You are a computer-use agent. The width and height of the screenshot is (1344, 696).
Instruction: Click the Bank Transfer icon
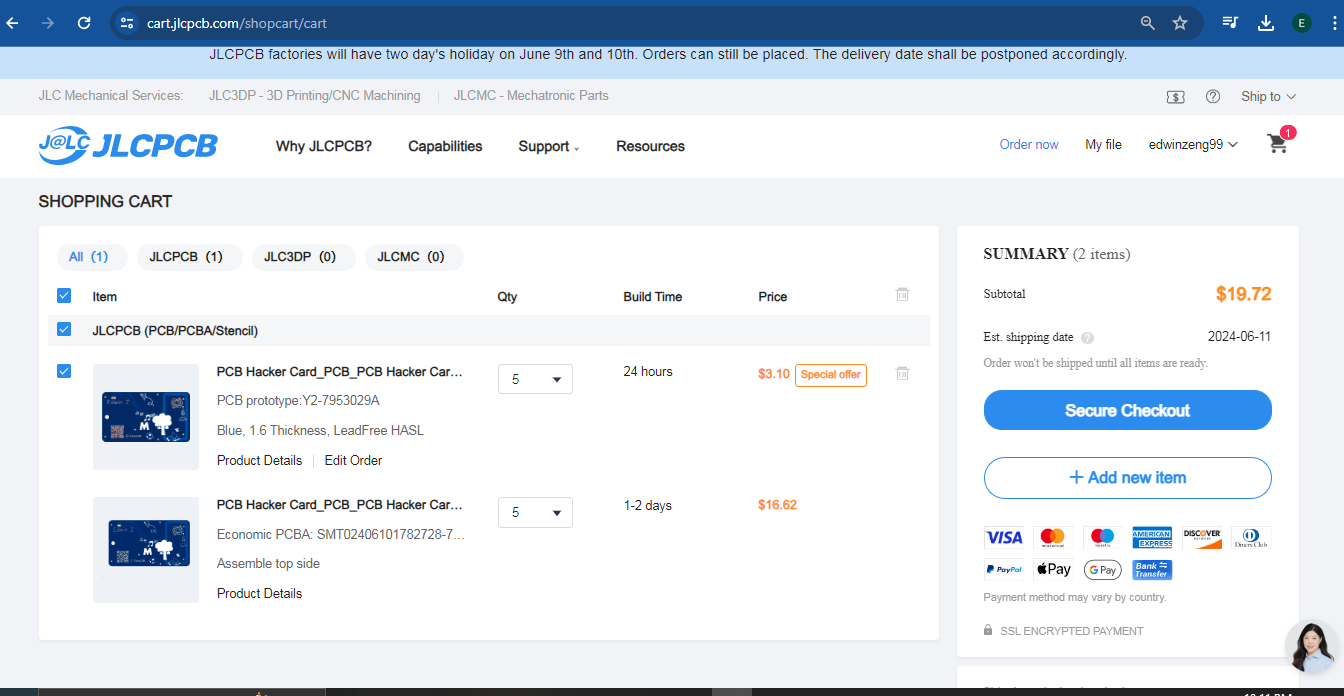tap(1152, 570)
